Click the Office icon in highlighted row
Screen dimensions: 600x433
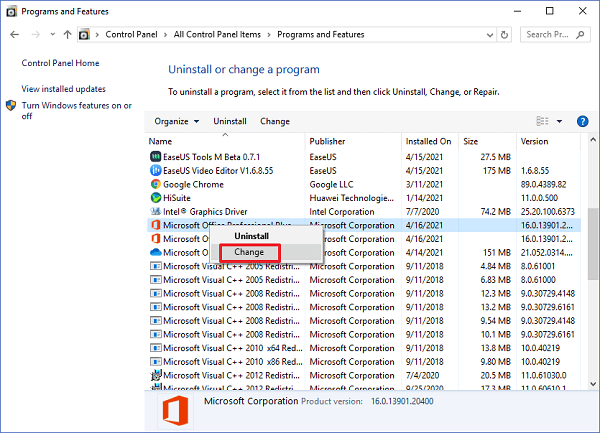[x=155, y=225]
